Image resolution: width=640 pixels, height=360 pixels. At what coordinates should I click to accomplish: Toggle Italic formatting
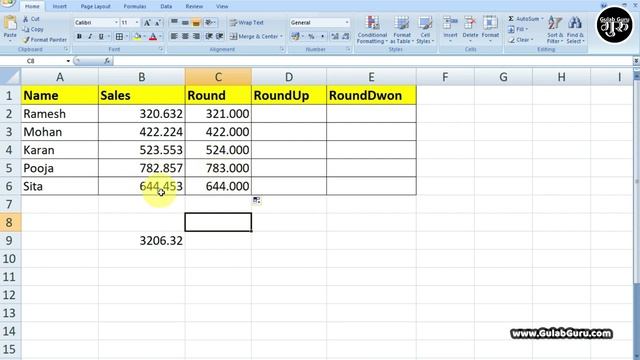click(90, 37)
